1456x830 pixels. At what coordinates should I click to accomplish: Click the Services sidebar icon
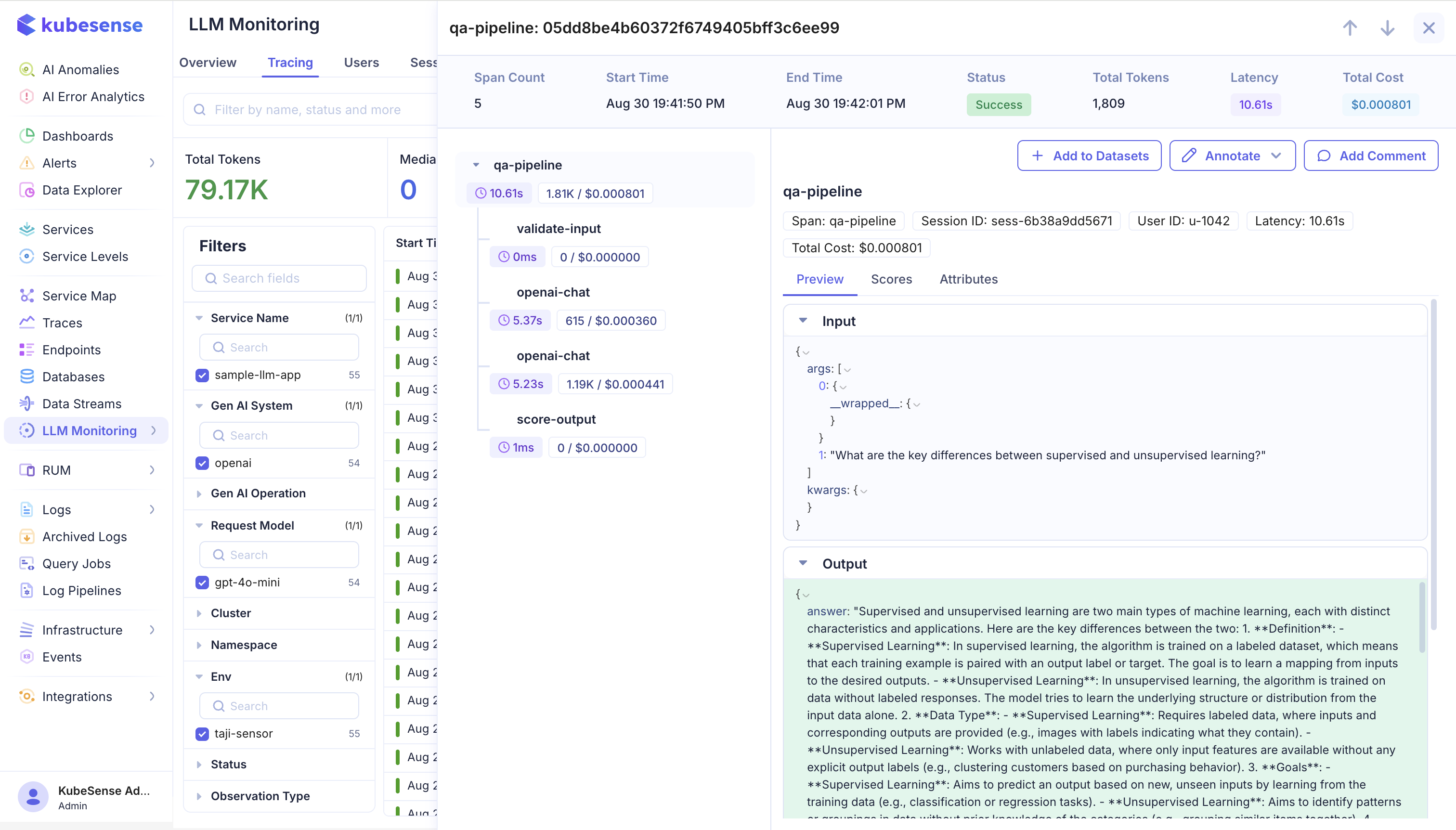[26, 229]
